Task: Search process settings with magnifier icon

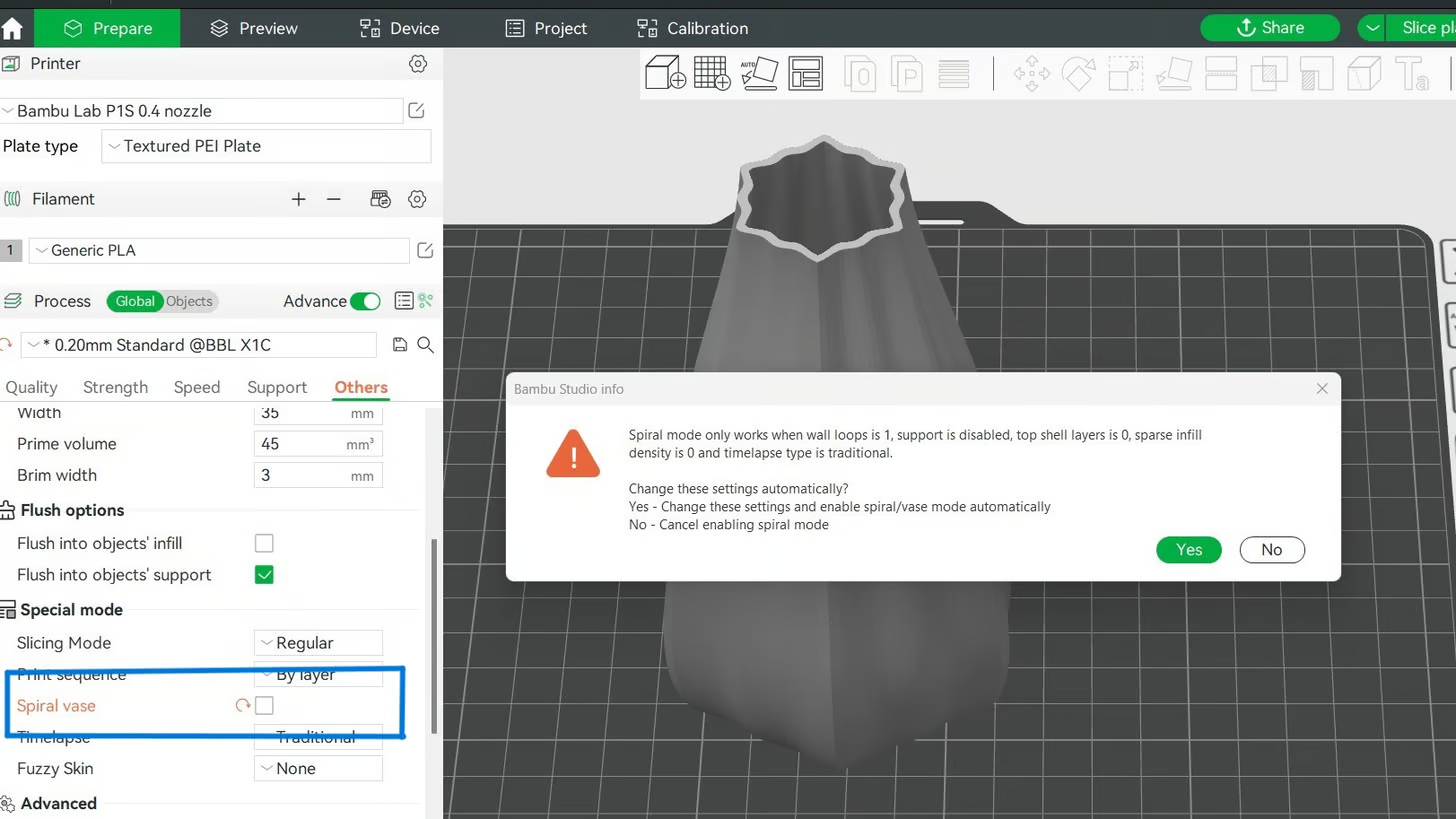Action: 425,345
